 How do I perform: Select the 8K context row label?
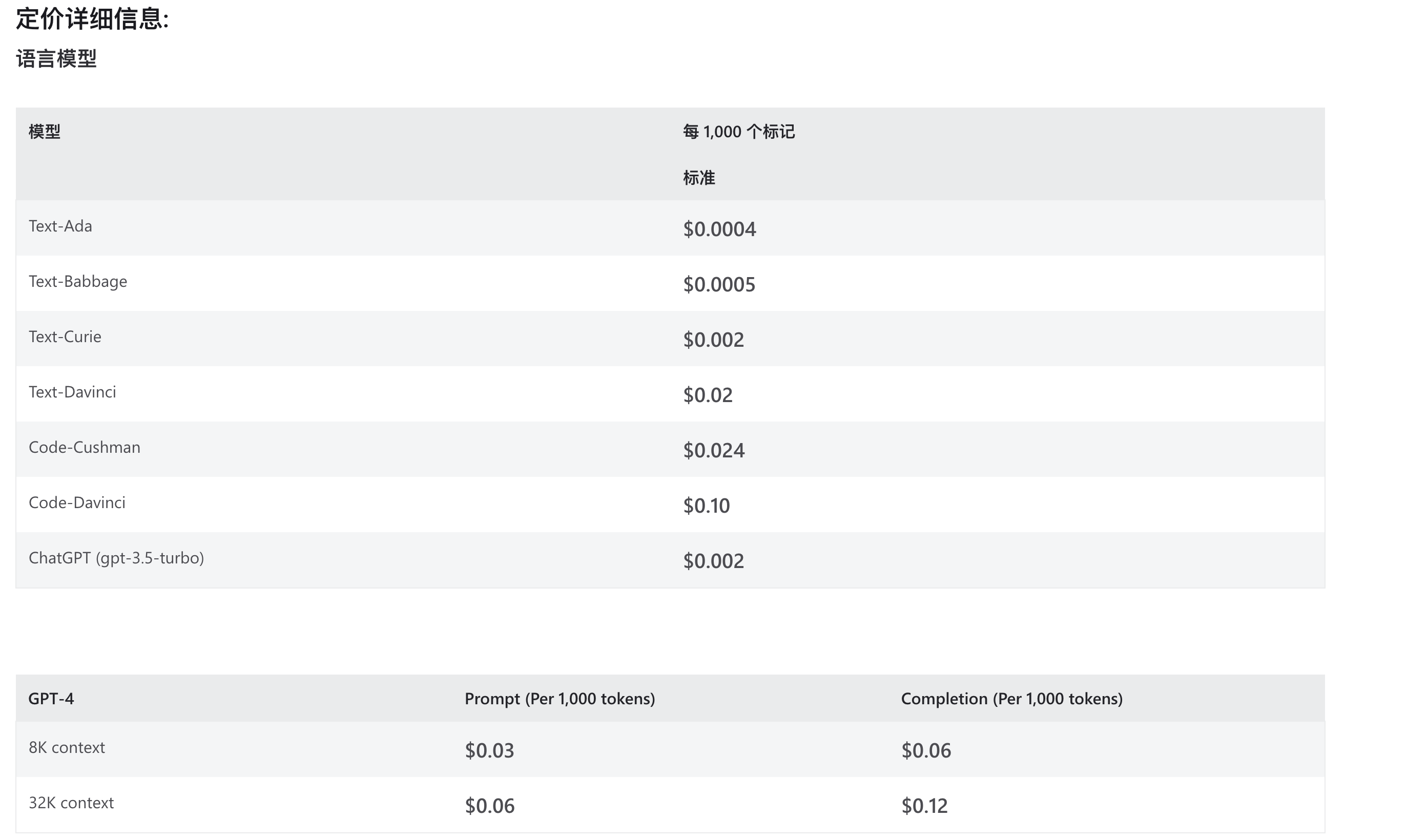[x=66, y=747]
